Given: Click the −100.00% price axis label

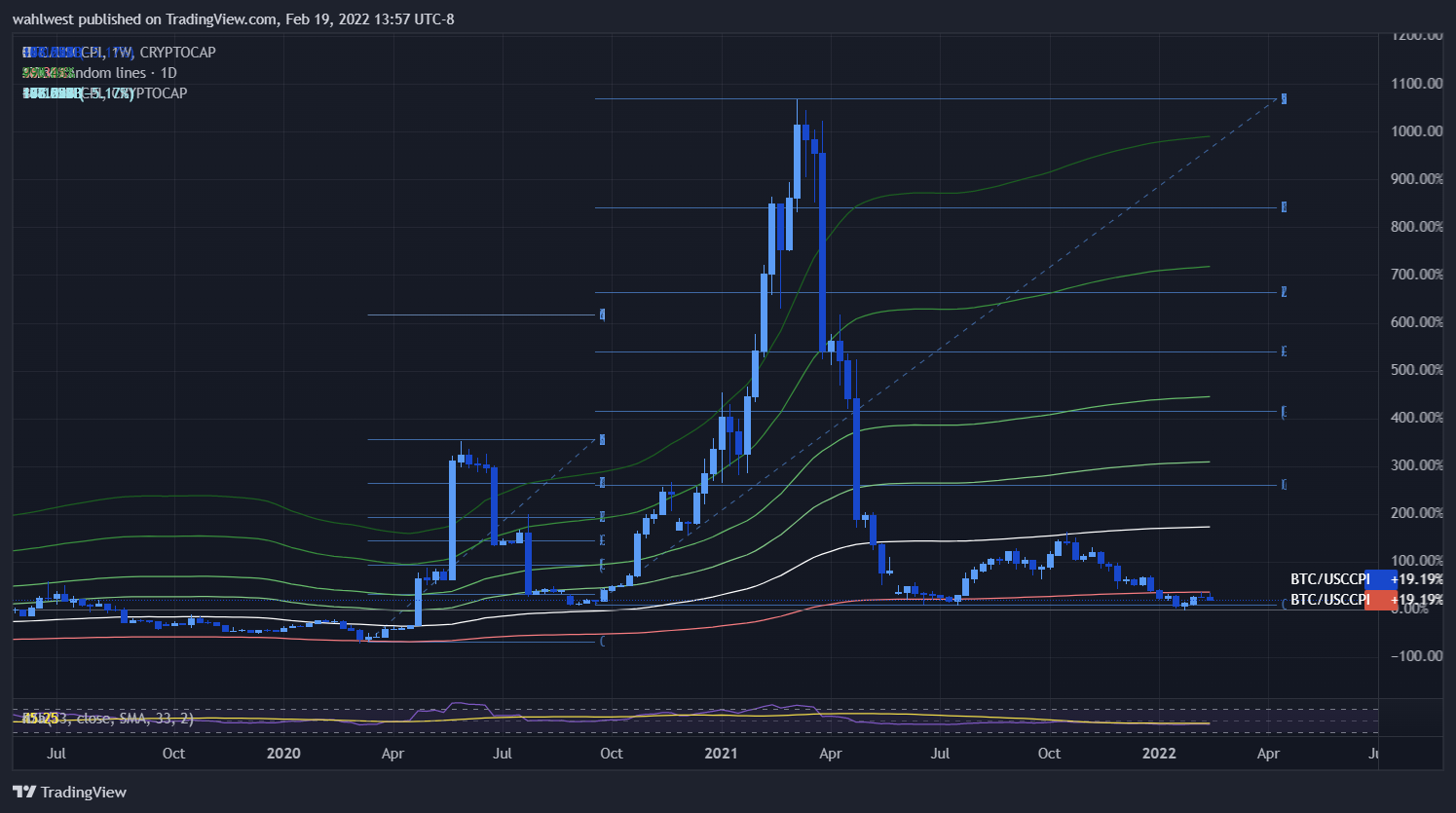Looking at the screenshot, I should pyautogui.click(x=1417, y=656).
